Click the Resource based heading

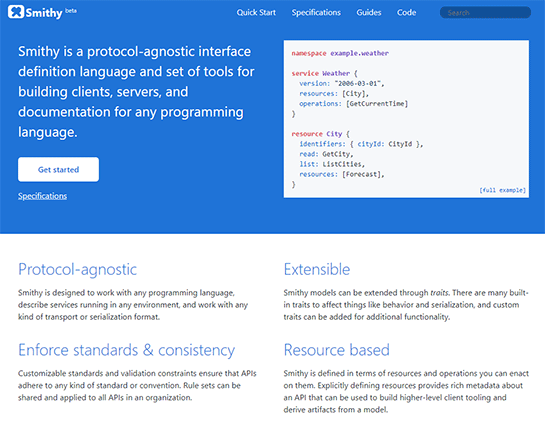click(336, 350)
